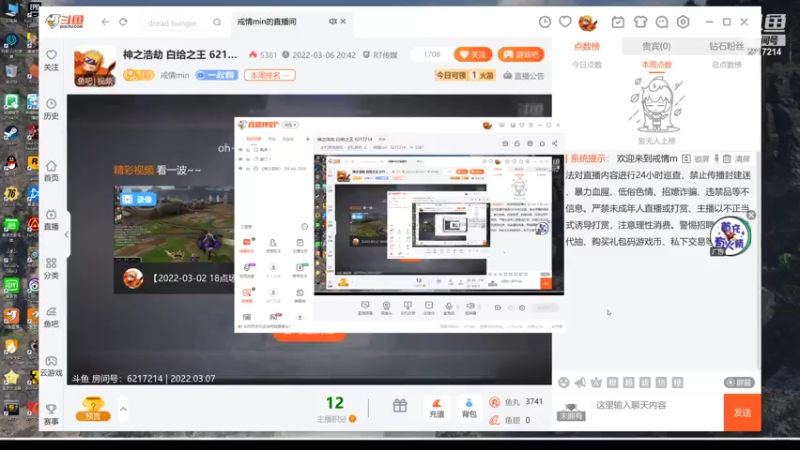Open 直播 in the left sidebar

click(x=51, y=220)
